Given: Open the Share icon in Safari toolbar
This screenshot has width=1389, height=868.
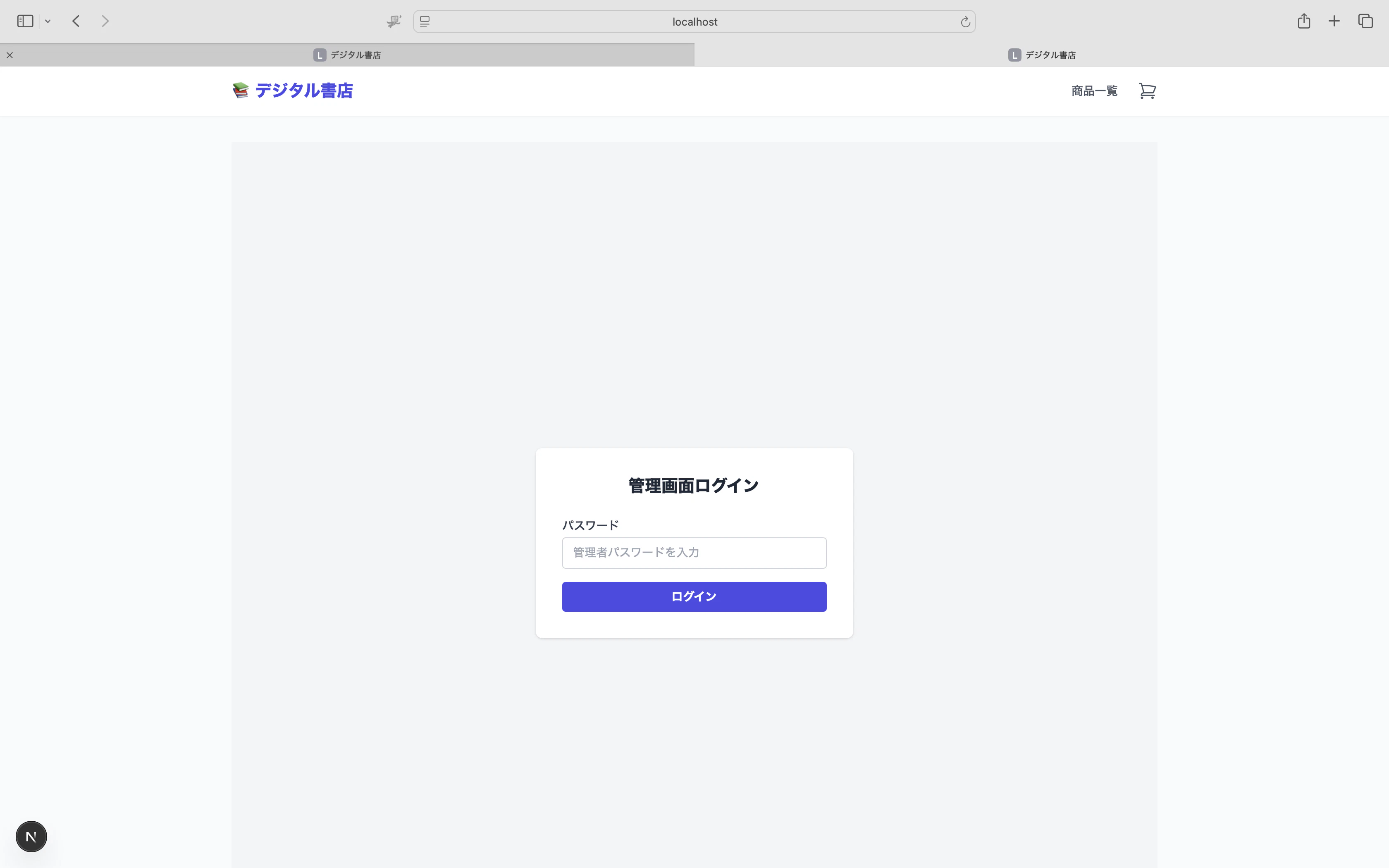Looking at the screenshot, I should [x=1303, y=21].
